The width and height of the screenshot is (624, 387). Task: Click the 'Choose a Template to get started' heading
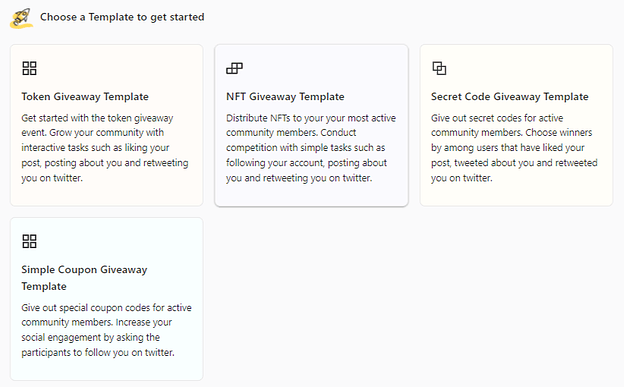122,17
